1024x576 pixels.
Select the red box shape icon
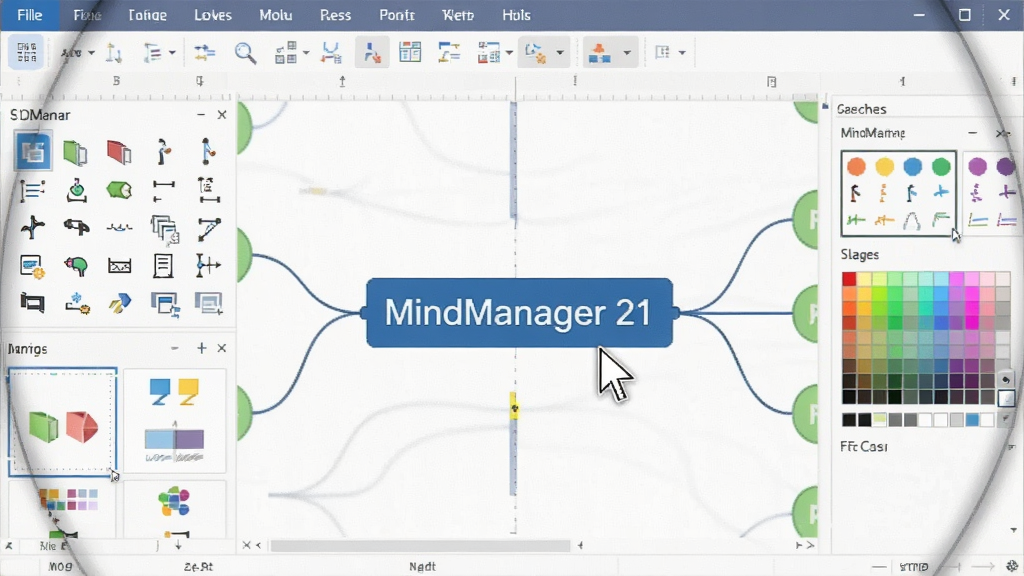(x=119, y=152)
